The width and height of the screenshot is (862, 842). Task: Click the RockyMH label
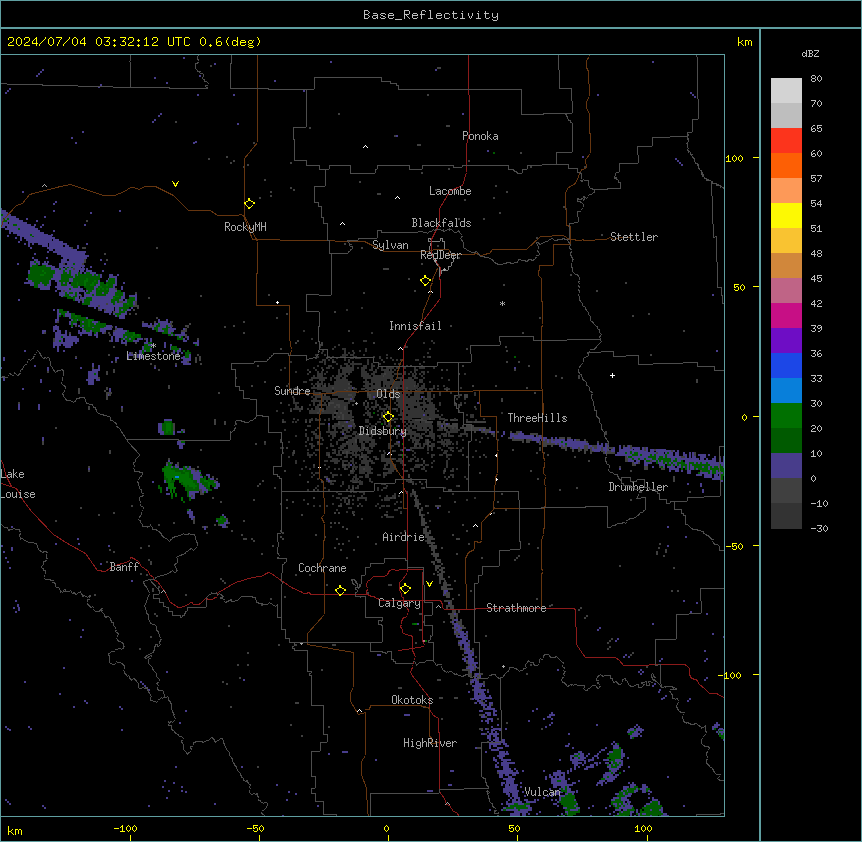coord(245,227)
